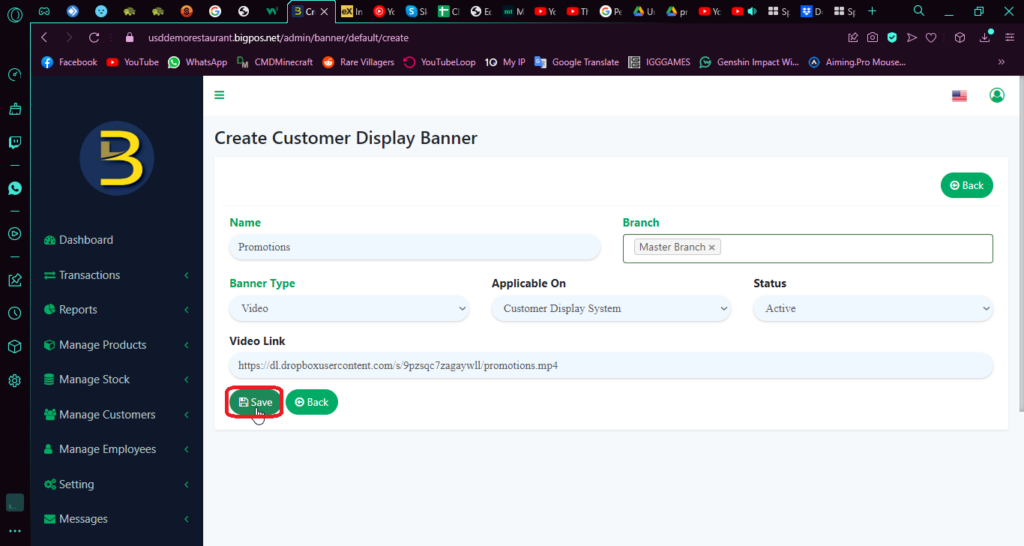Open the Facebook bookmark

point(69,63)
